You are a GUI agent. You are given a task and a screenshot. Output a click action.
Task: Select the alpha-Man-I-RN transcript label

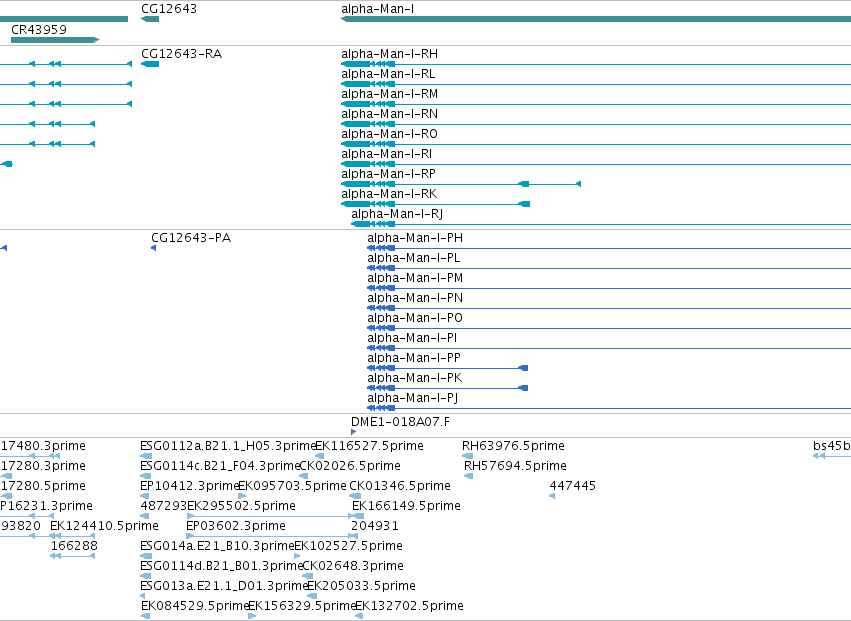click(x=390, y=114)
